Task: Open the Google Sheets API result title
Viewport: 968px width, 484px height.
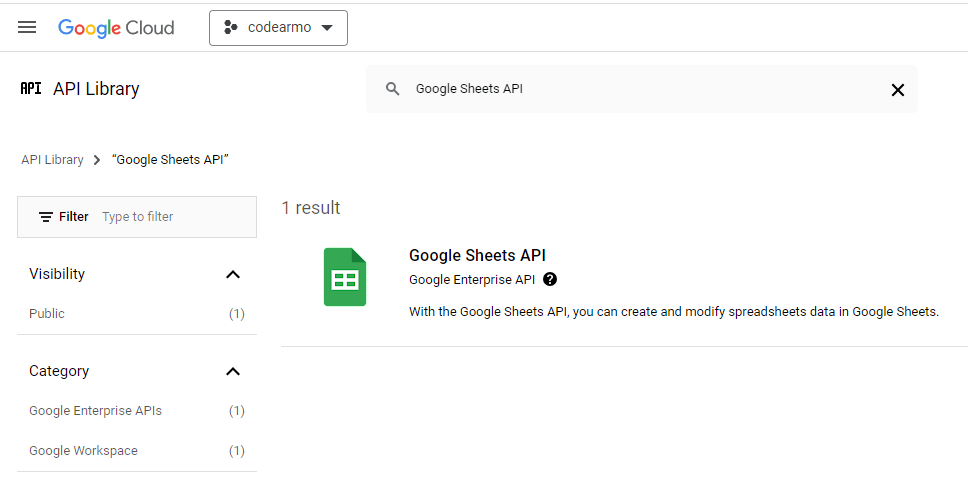Action: coord(477,256)
